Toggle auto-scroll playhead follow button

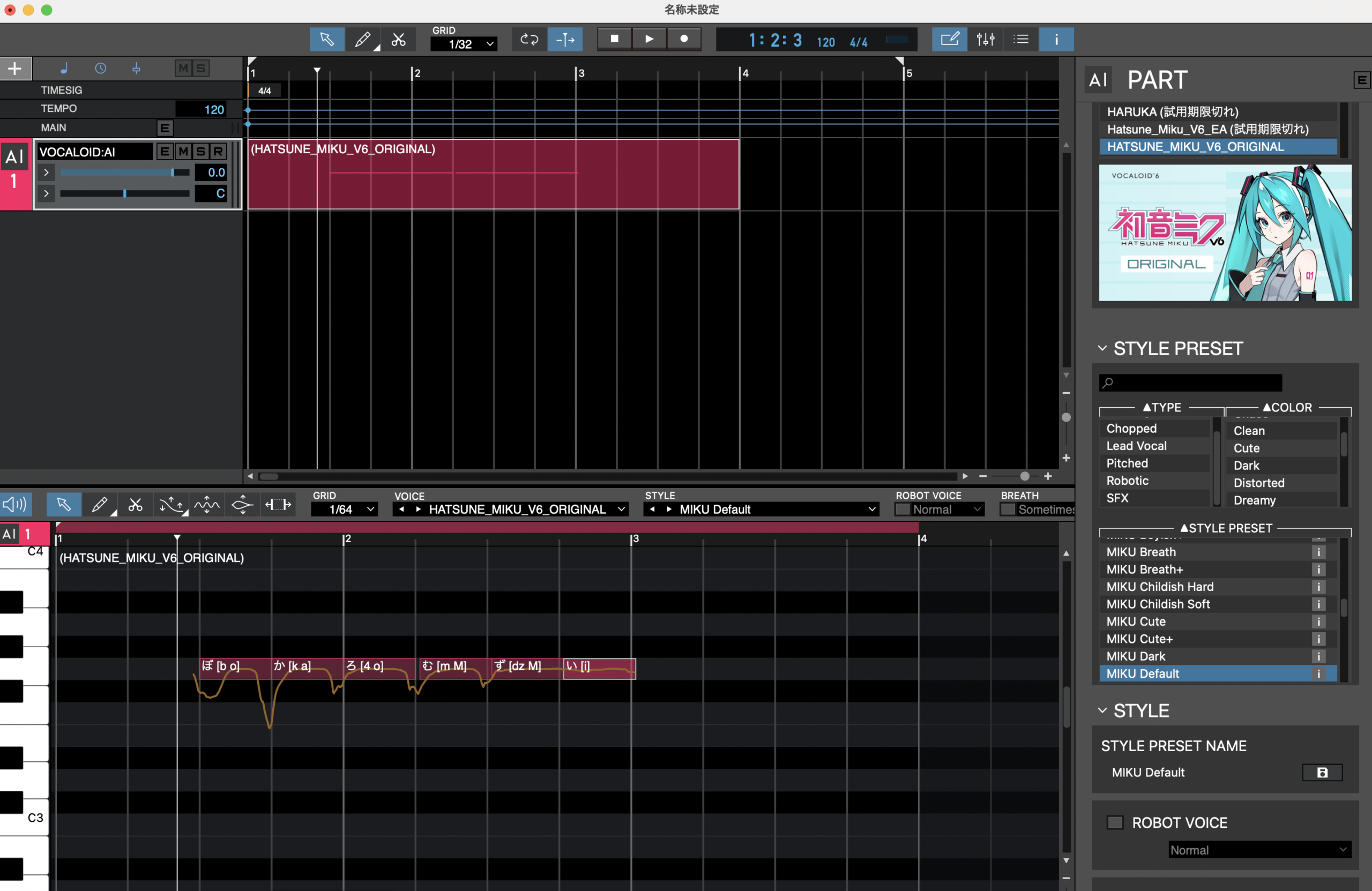click(565, 39)
